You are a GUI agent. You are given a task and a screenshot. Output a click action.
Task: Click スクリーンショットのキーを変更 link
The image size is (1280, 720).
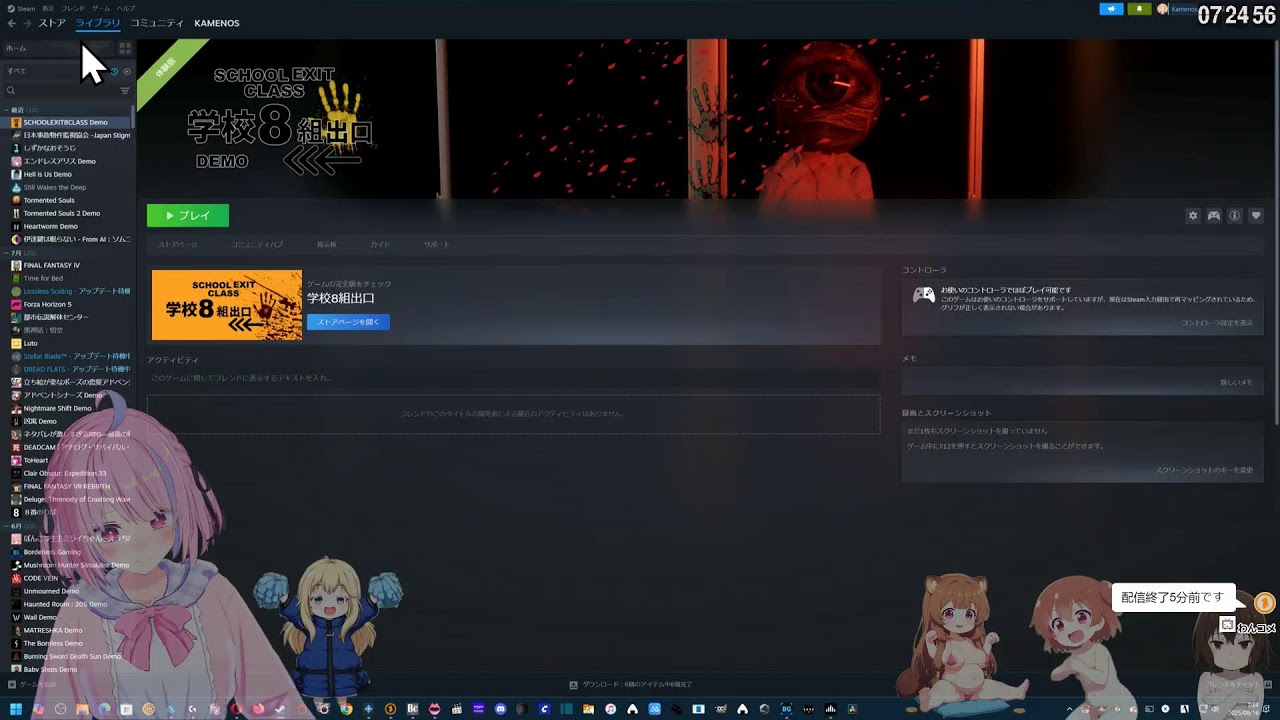1204,470
